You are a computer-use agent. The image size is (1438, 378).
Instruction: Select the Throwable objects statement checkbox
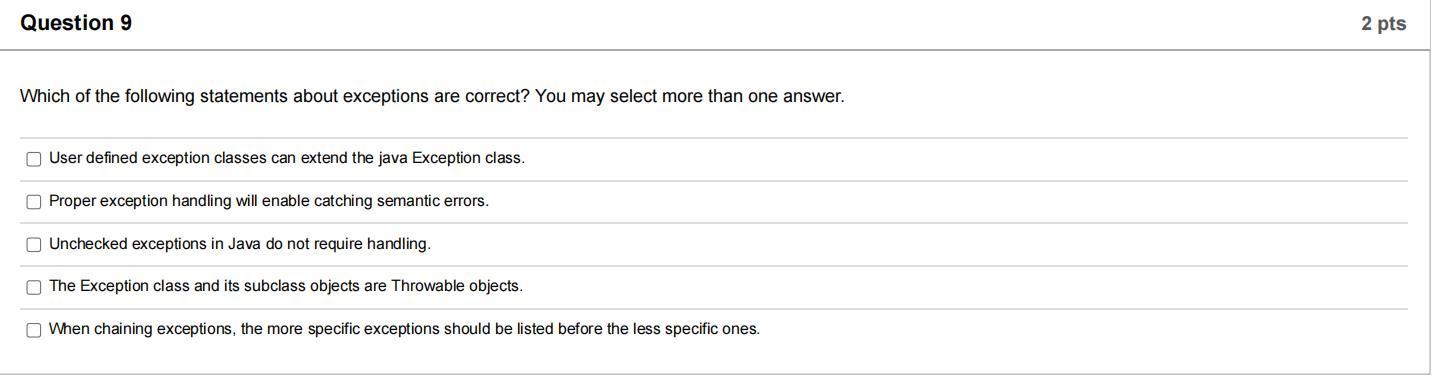(x=34, y=287)
